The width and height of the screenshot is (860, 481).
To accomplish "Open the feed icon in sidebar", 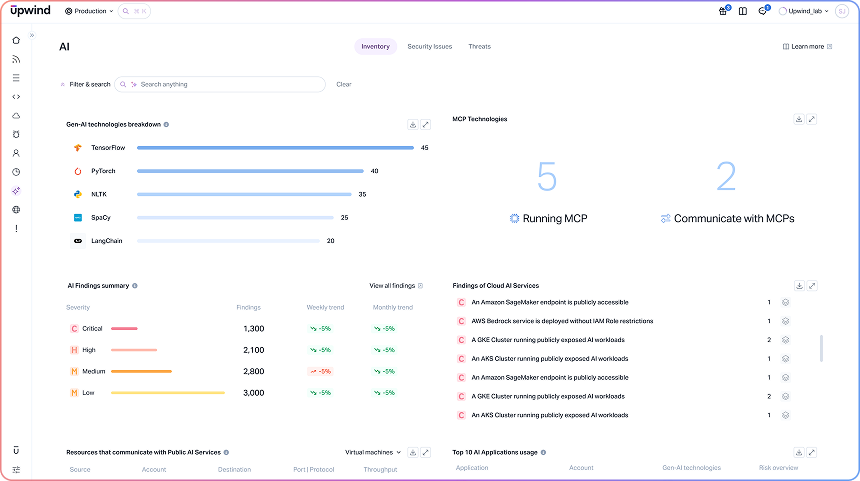I will [16, 59].
